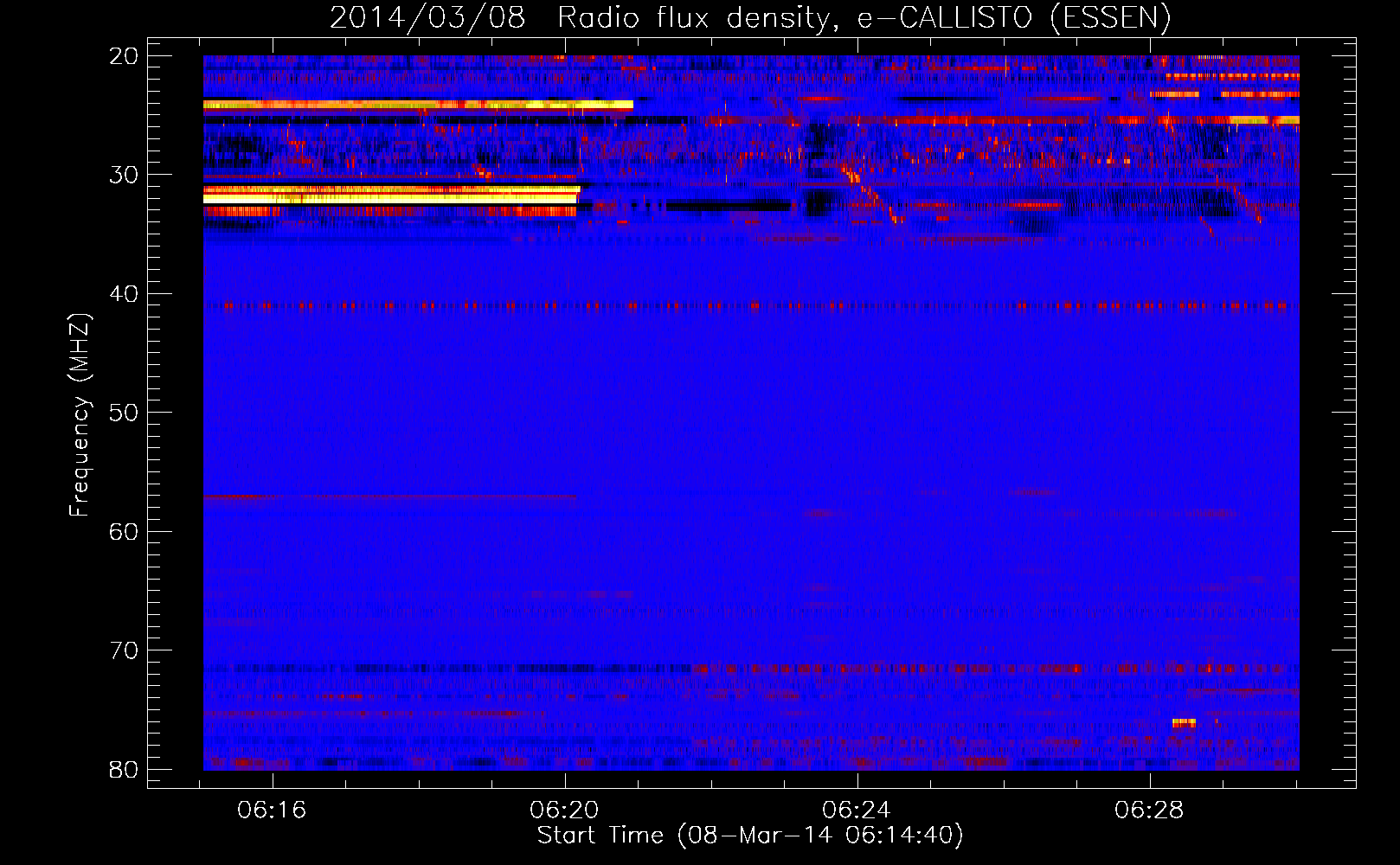Click the '80' frequency tick label

[x=124, y=770]
